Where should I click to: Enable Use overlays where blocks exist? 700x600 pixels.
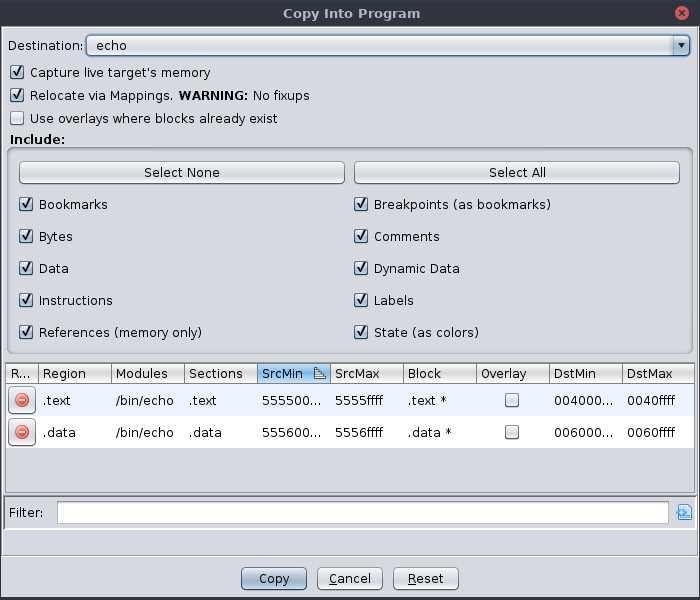pyautogui.click(x=17, y=118)
